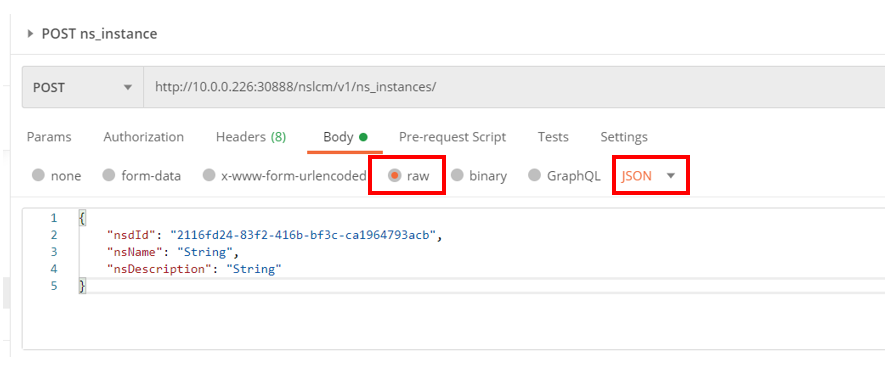Select the none body type radio
This screenshot has height=365, width=886.
point(38,176)
